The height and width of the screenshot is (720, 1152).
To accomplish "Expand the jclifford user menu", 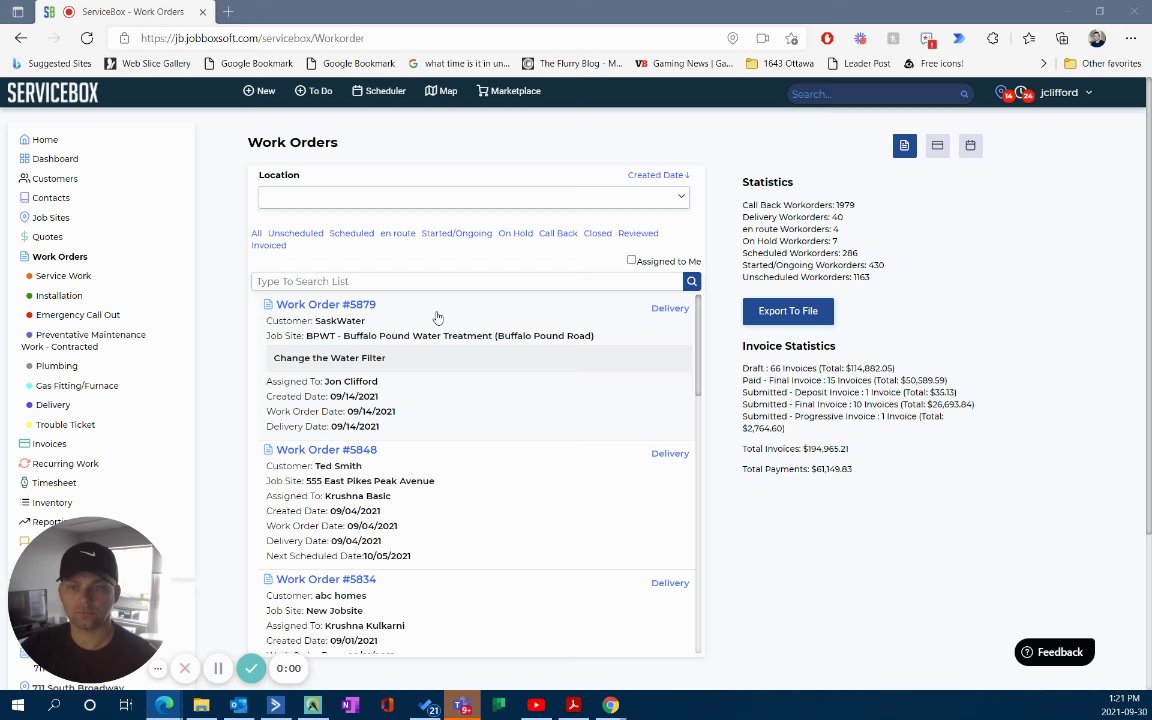I will click(1066, 93).
